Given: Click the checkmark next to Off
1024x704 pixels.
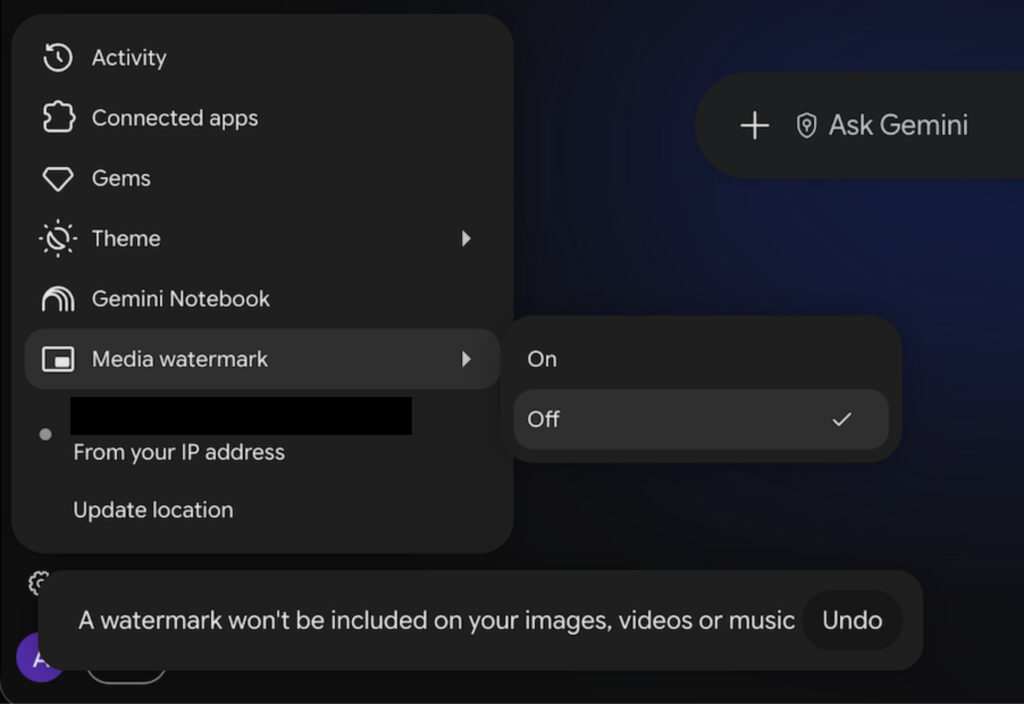Looking at the screenshot, I should (841, 419).
